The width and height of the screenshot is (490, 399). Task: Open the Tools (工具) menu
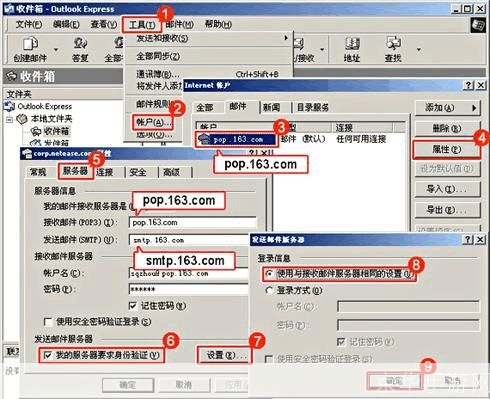coord(142,25)
